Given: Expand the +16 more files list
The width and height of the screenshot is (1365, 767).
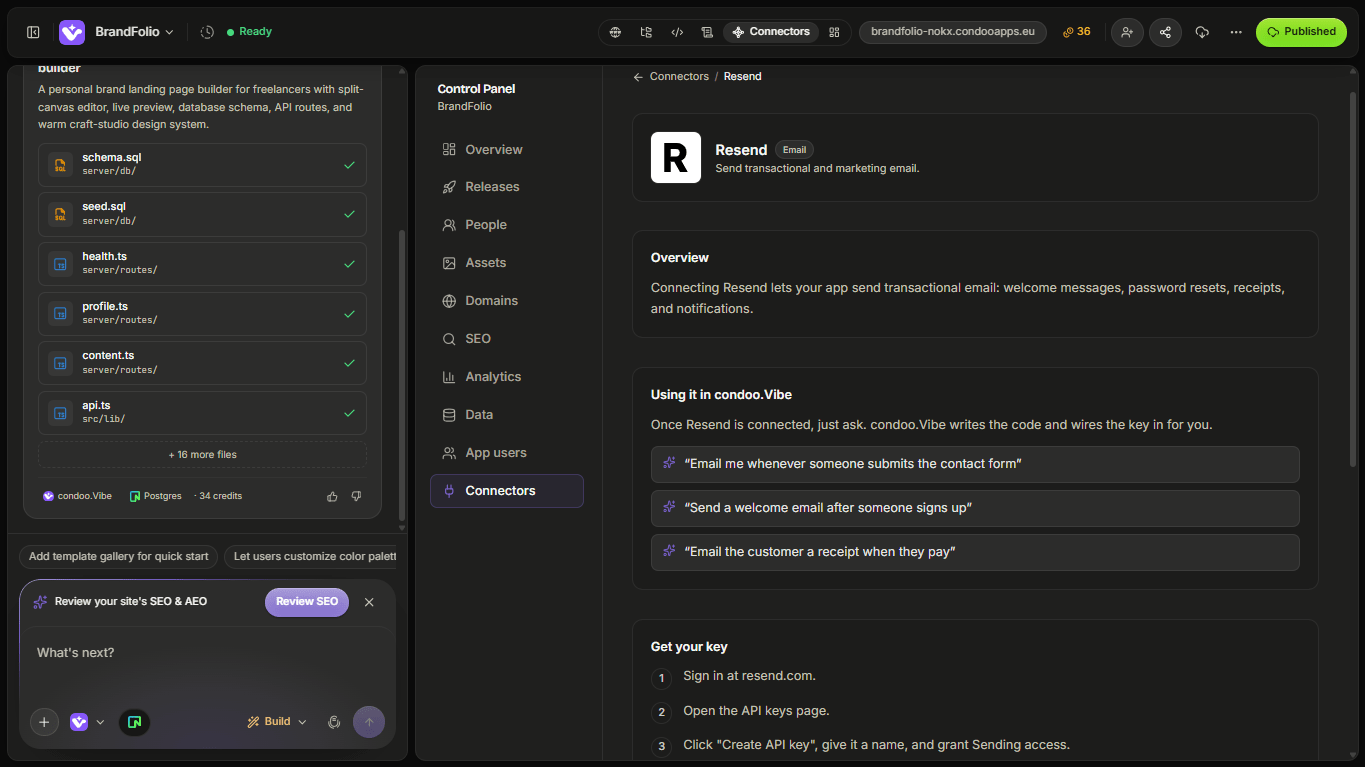Looking at the screenshot, I should 202,455.
